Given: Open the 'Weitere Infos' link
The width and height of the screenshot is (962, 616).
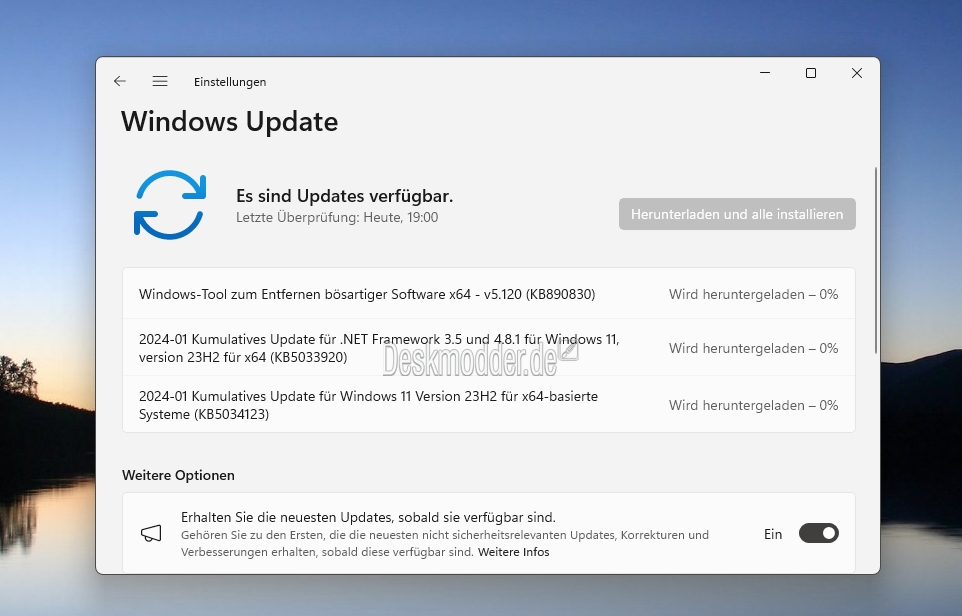Looking at the screenshot, I should pos(514,552).
